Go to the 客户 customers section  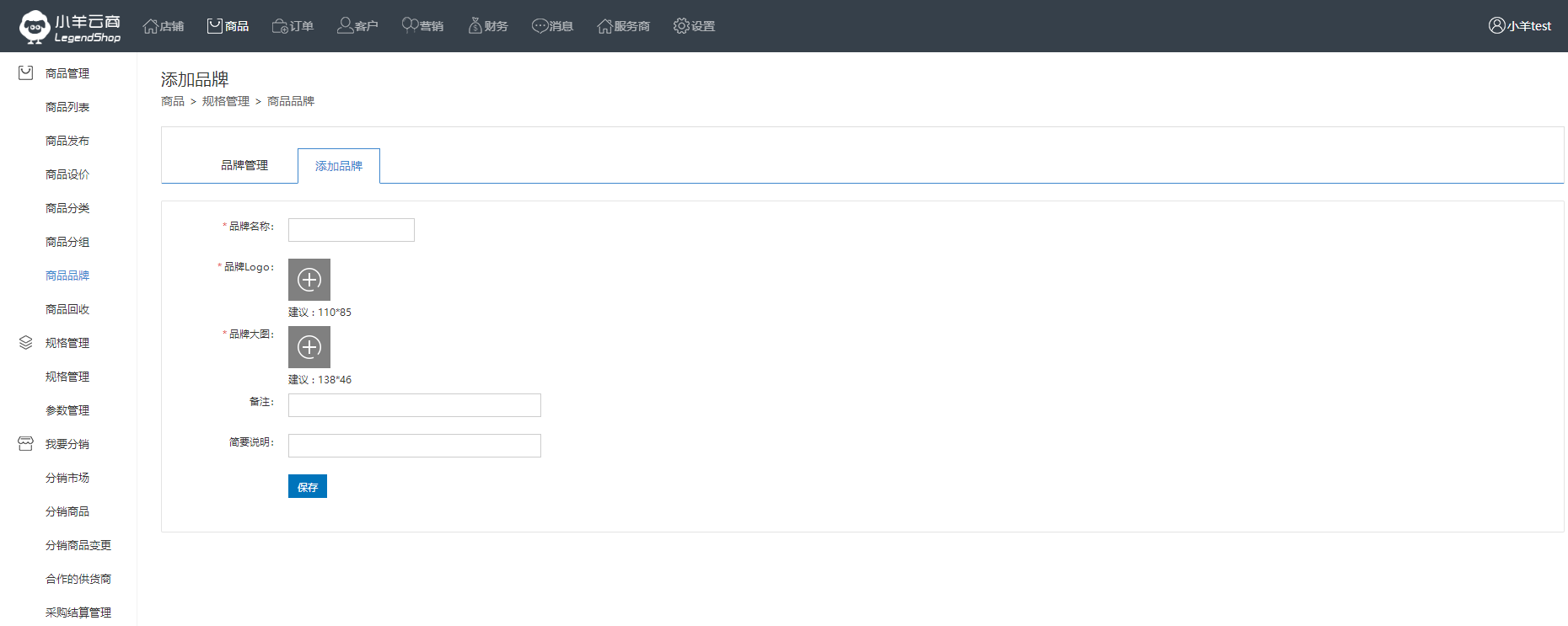tap(357, 26)
